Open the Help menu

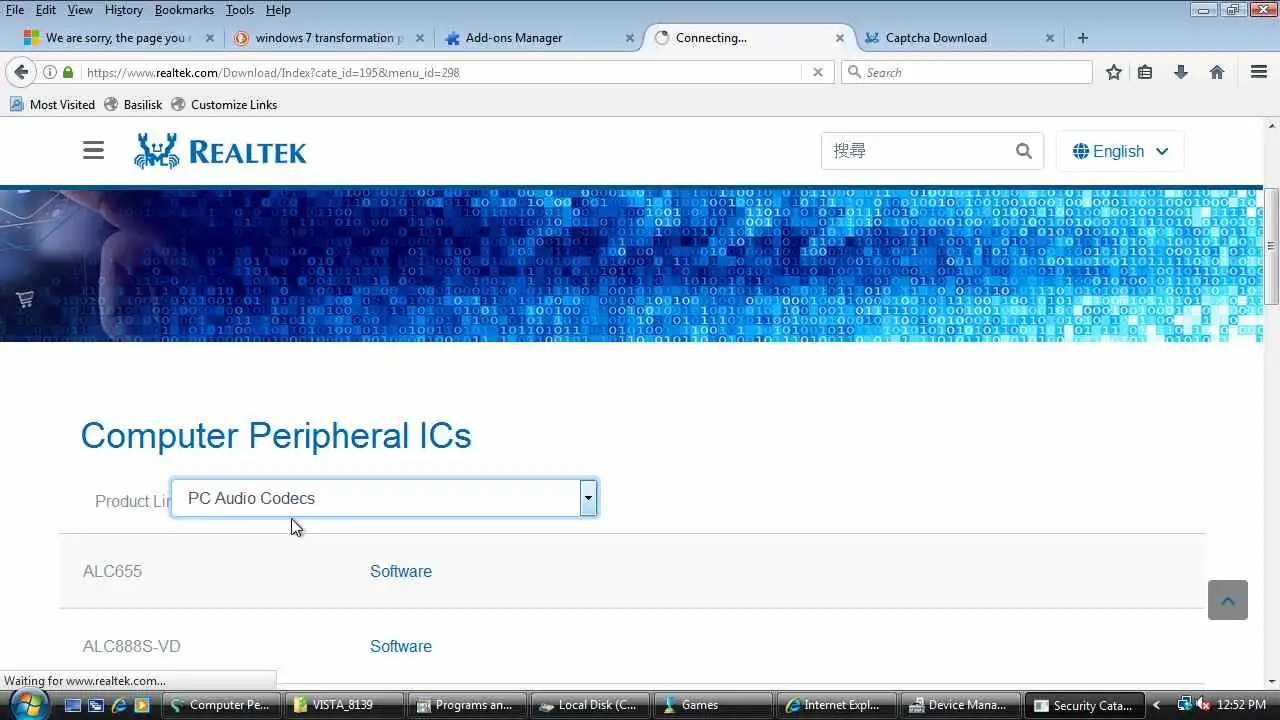pos(278,10)
